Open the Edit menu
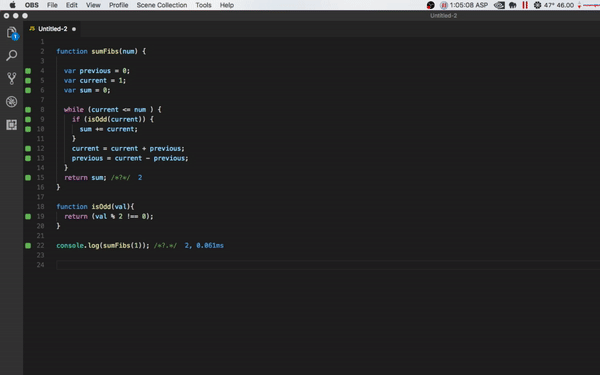The image size is (600, 375). [x=72, y=5]
